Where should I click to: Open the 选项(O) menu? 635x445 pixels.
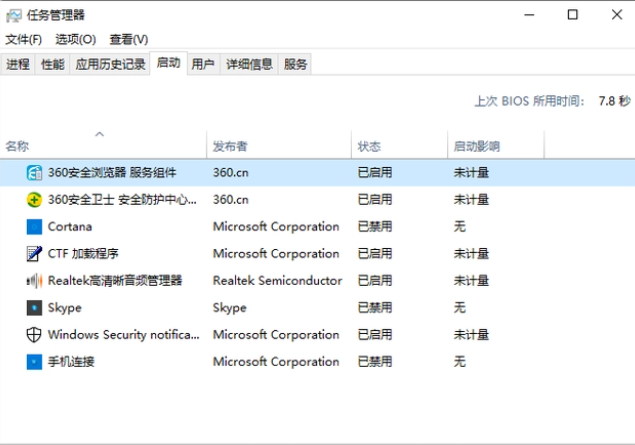(75, 39)
